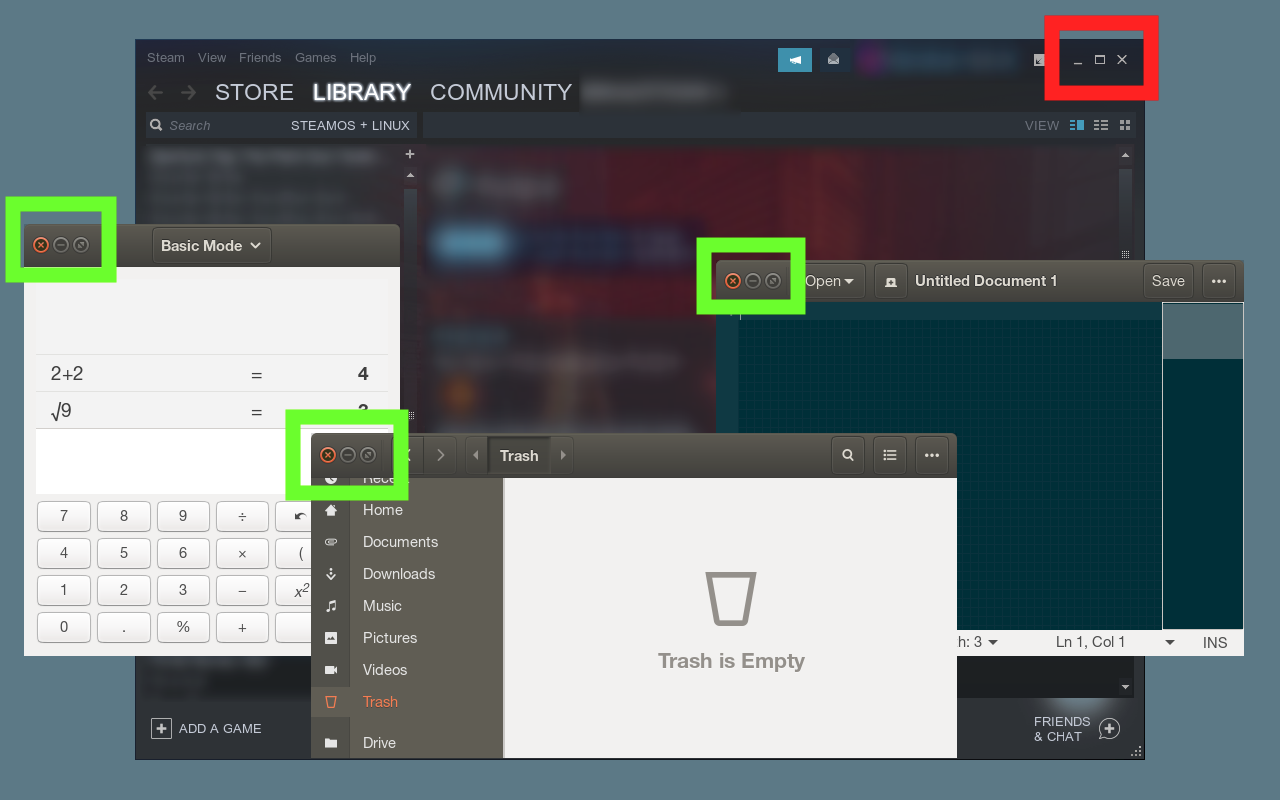Open the text editor's three-dots menu

click(1219, 281)
